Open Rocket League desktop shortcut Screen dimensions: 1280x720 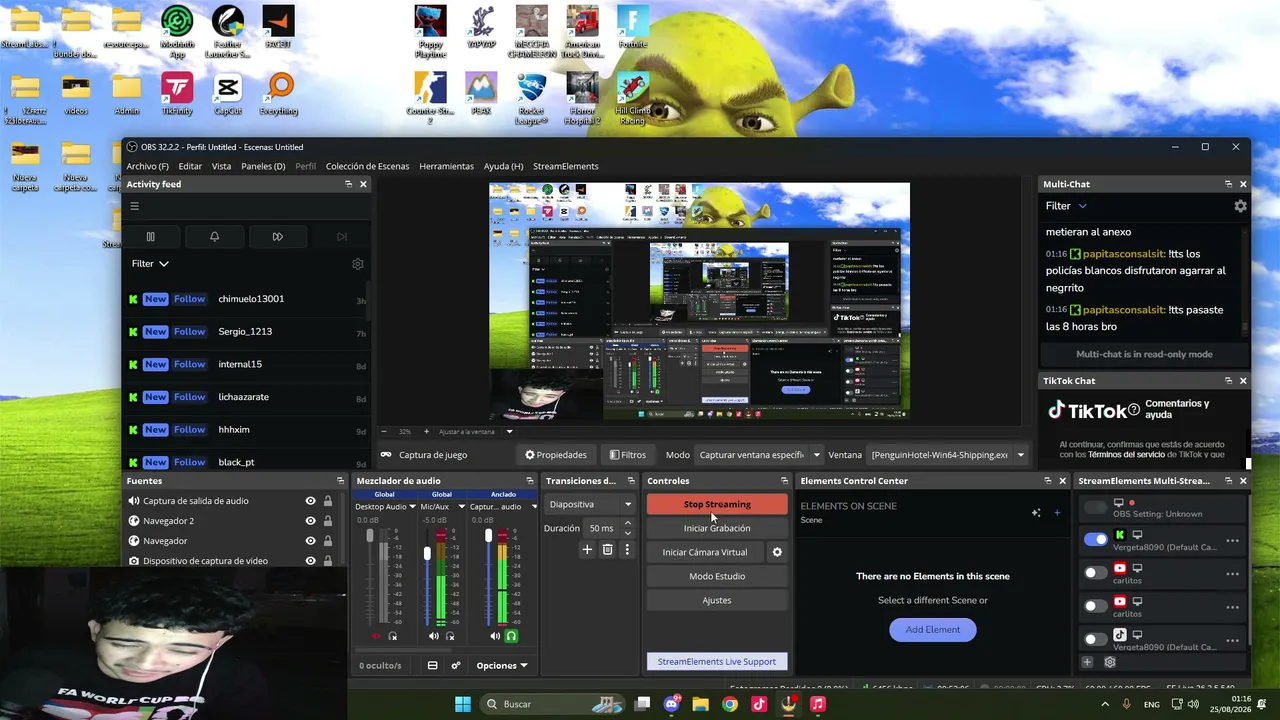pyautogui.click(x=531, y=99)
